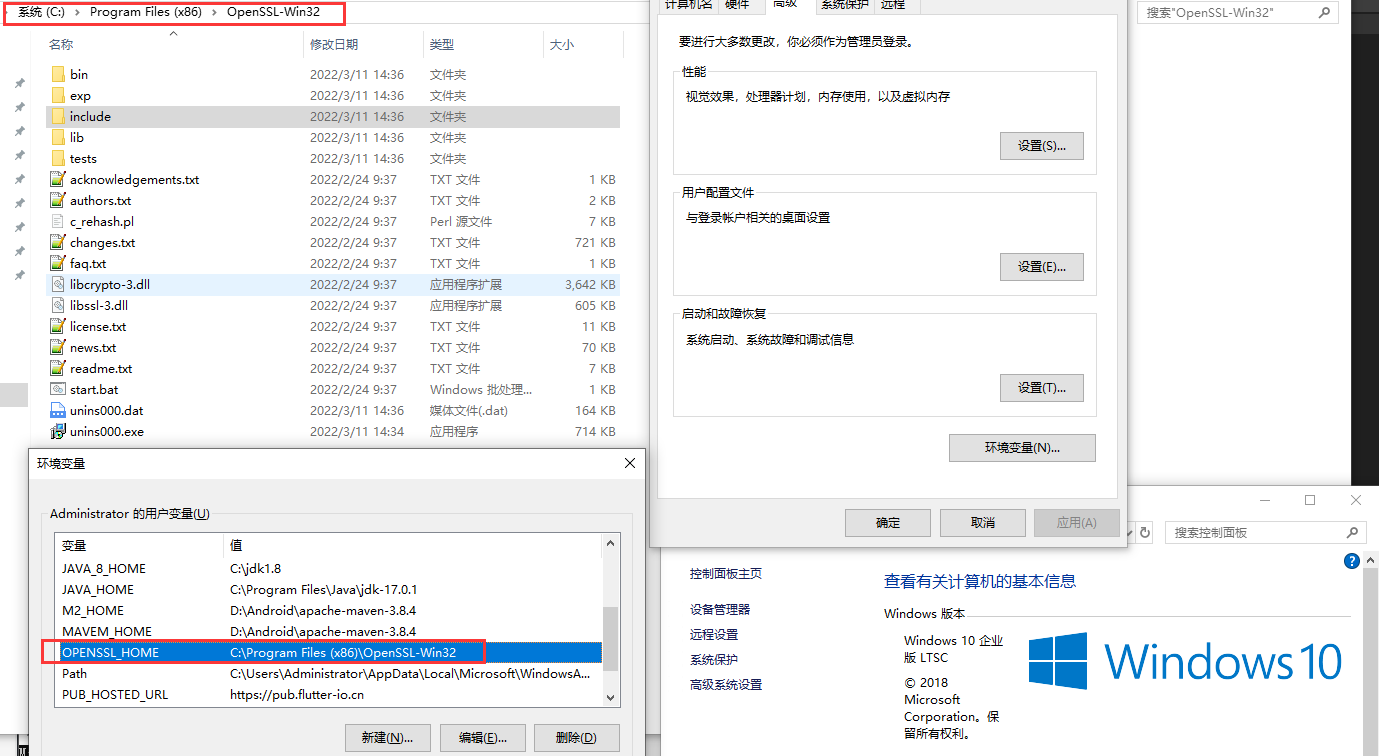Switch to 远程 tab
Screen dimensions: 1379x756
pos(893,5)
